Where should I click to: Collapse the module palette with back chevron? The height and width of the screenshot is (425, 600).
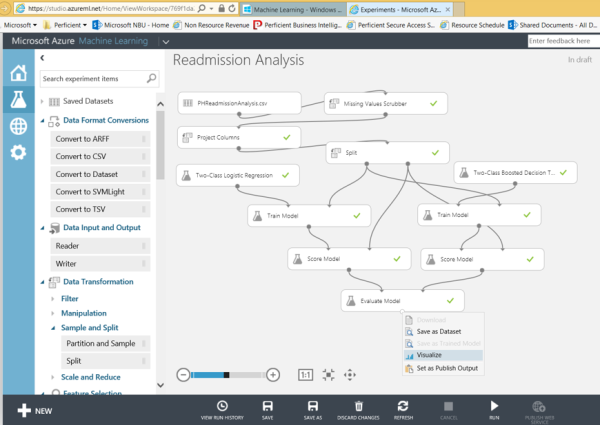42,58
